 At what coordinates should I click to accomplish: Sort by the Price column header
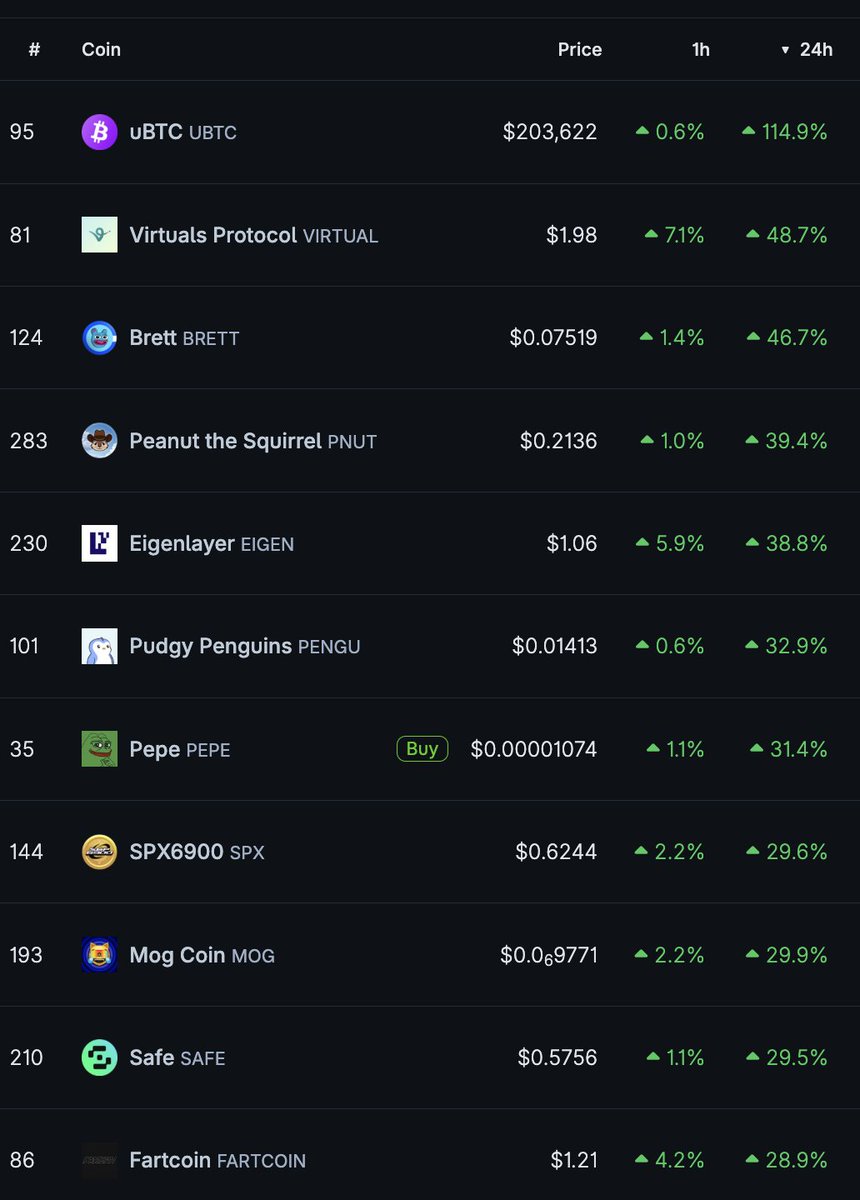[579, 49]
